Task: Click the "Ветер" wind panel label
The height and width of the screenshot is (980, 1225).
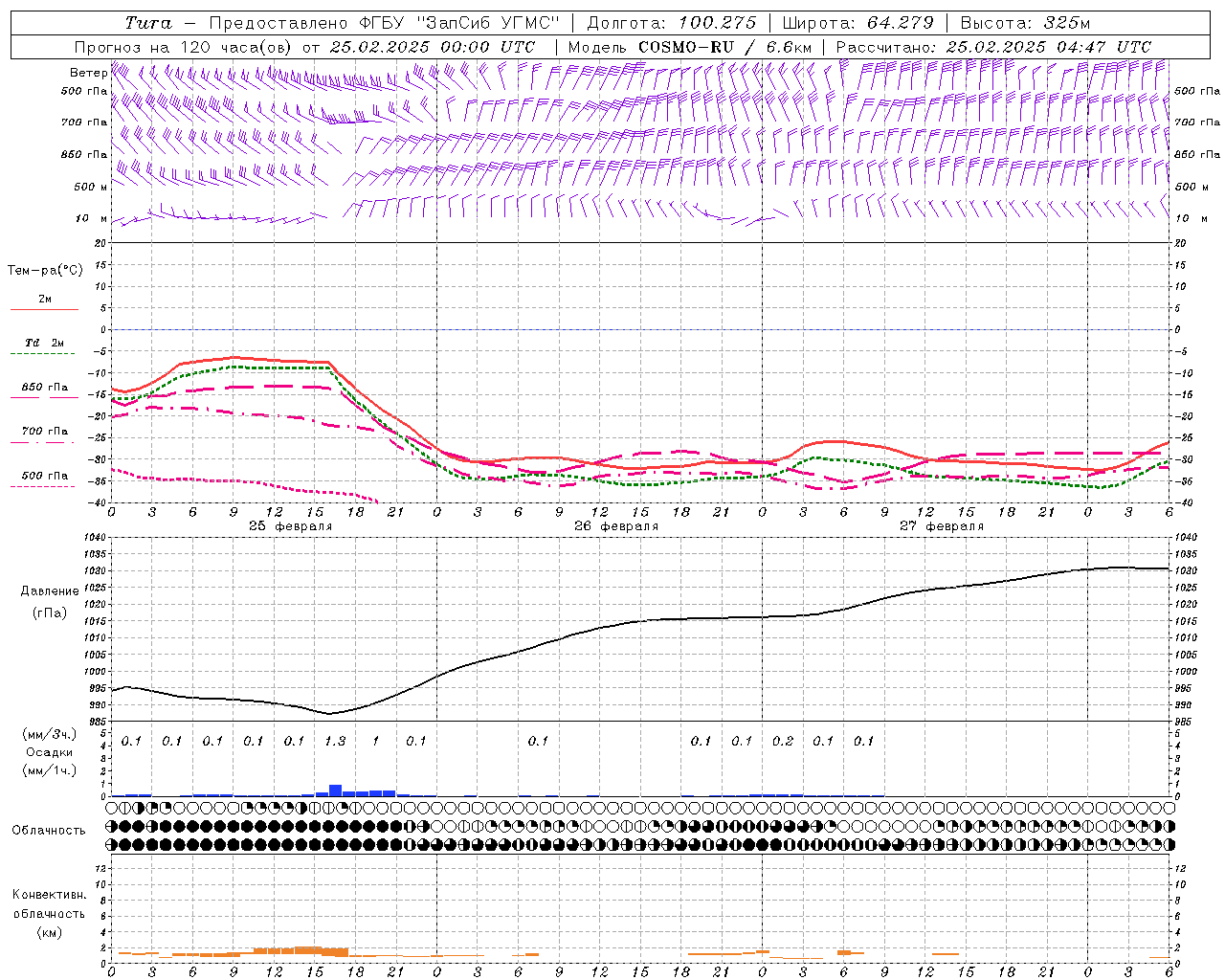Action: (89, 73)
